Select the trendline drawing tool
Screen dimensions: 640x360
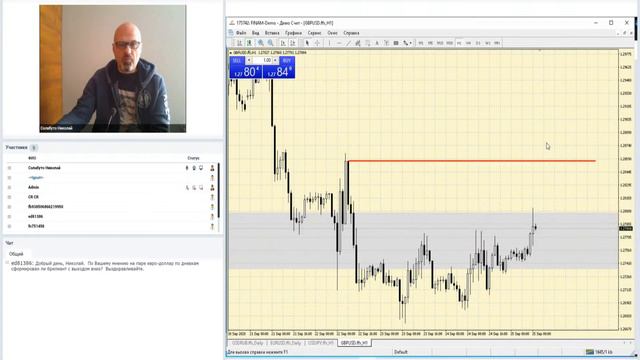[x=348, y=43]
